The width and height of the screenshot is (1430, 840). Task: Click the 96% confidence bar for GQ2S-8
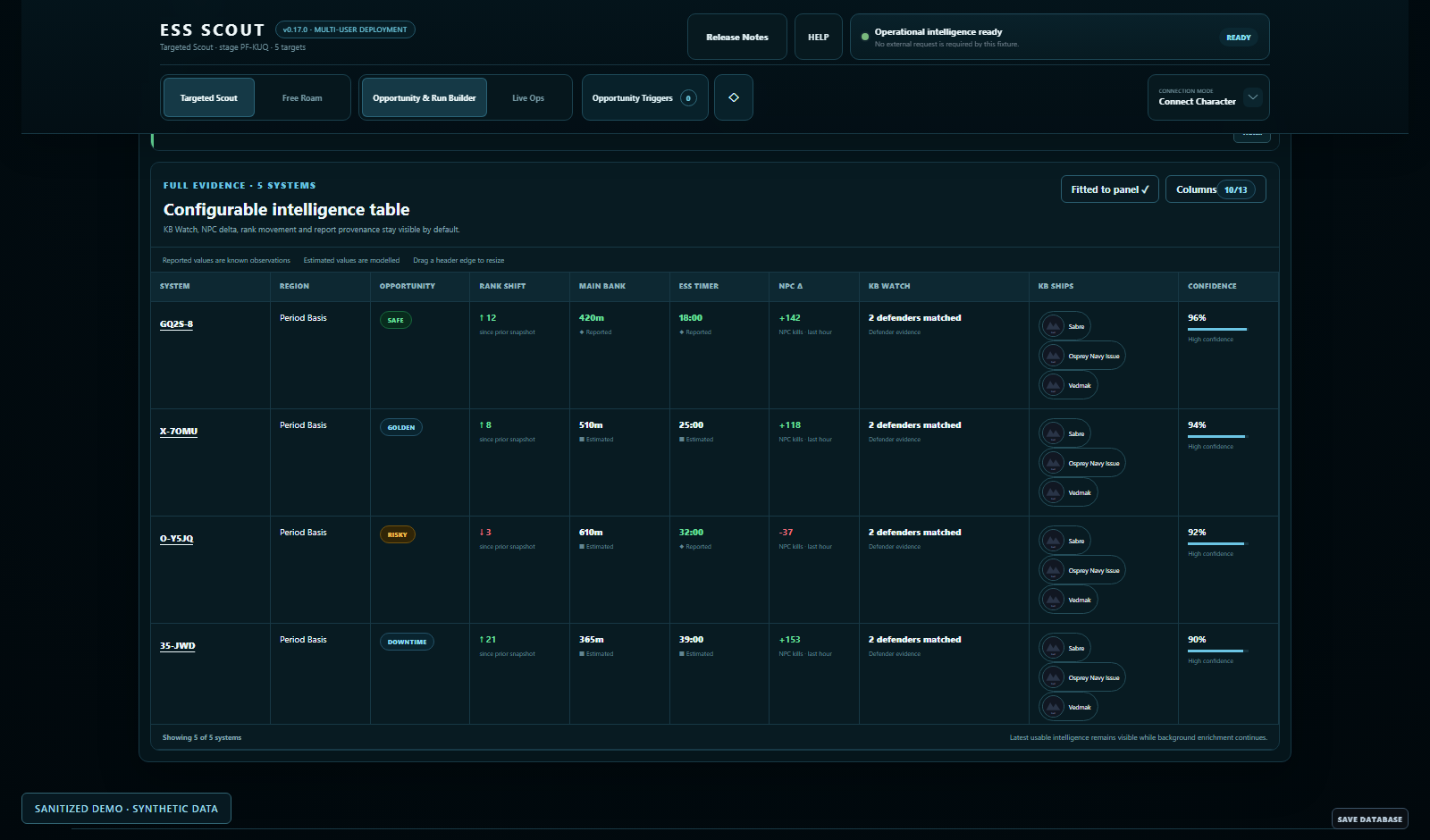(1217, 329)
